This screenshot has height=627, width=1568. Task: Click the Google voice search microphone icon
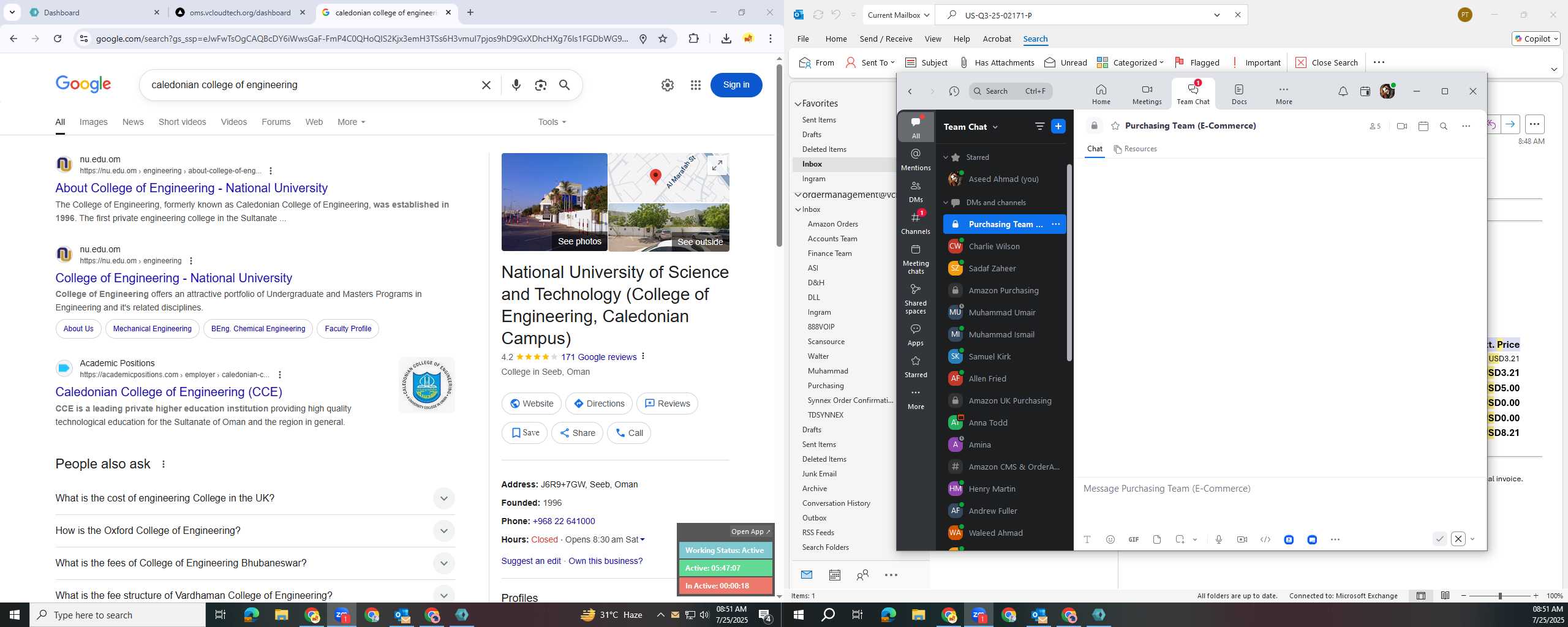[516, 85]
